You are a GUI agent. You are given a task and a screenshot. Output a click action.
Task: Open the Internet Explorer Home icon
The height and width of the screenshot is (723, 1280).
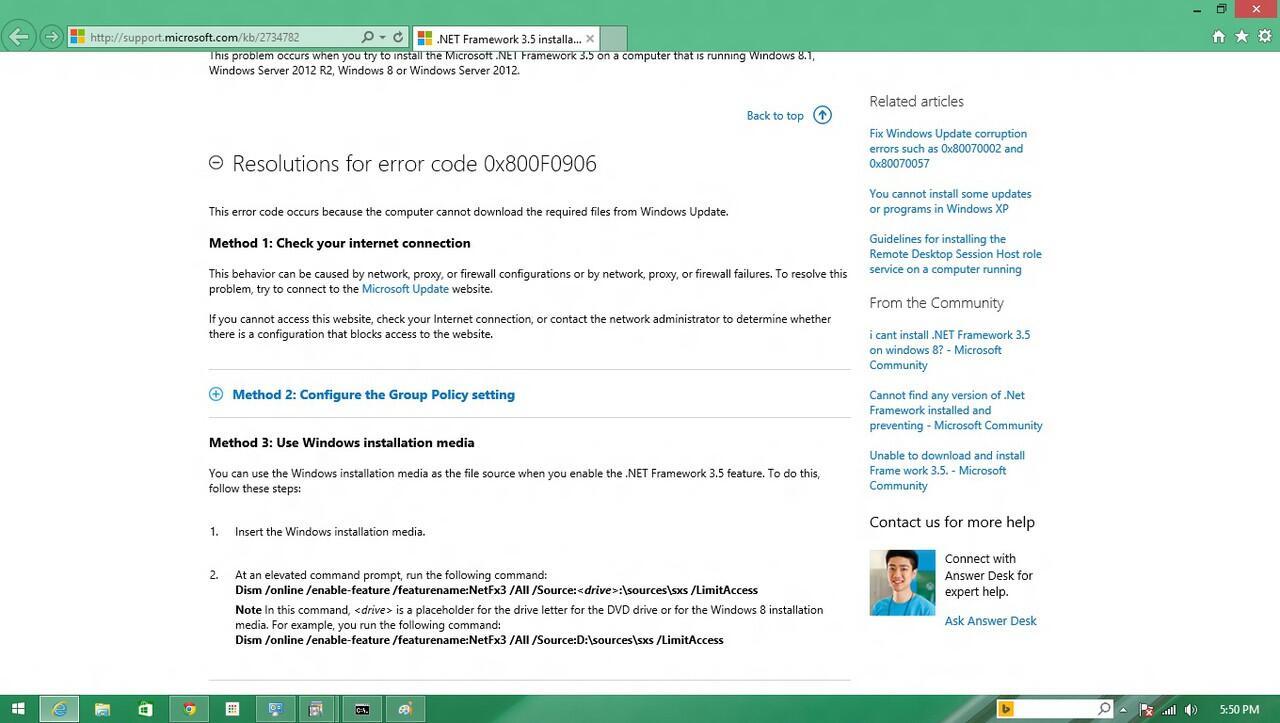tap(1218, 36)
